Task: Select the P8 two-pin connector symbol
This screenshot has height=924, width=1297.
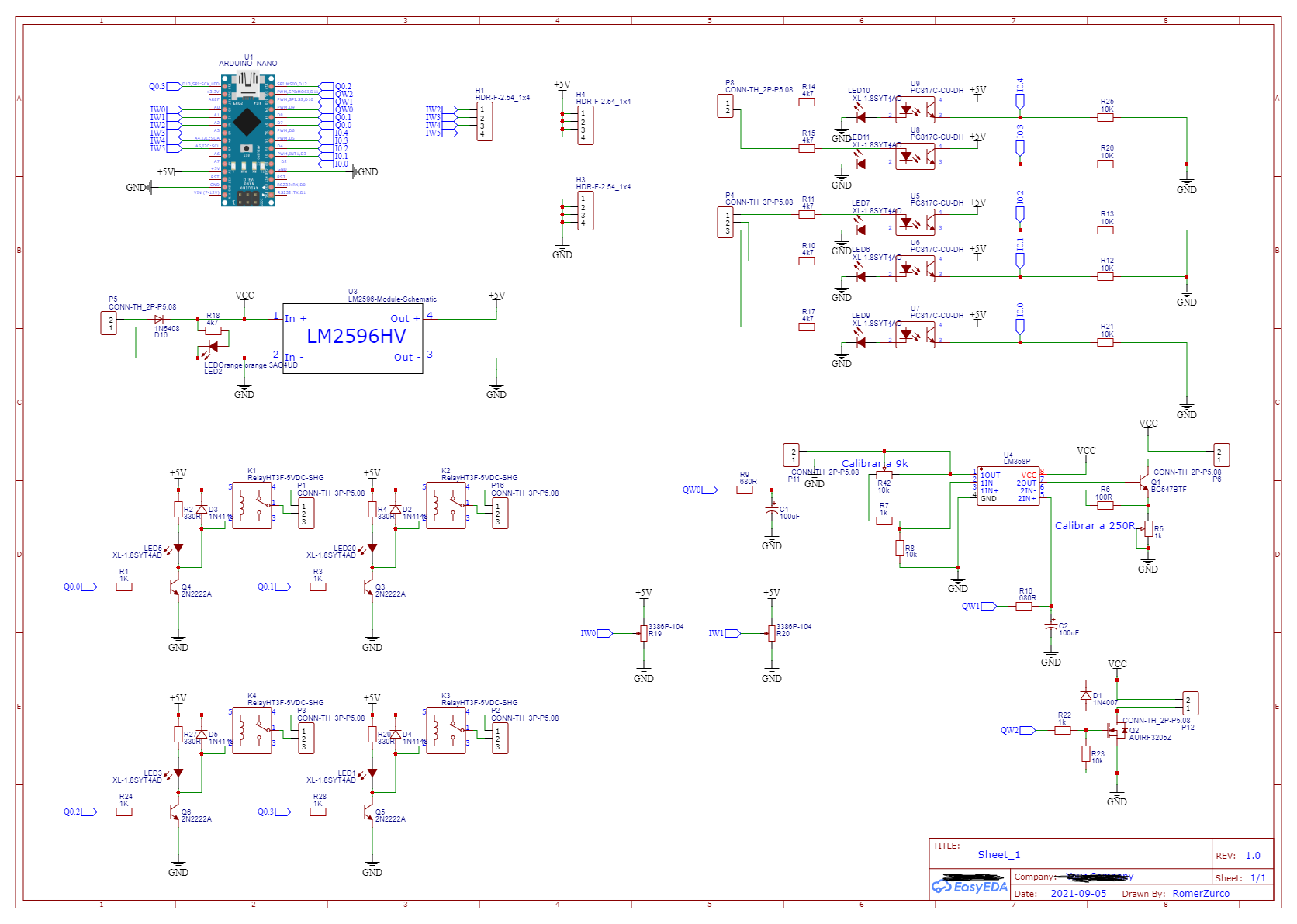Action: pos(725,106)
